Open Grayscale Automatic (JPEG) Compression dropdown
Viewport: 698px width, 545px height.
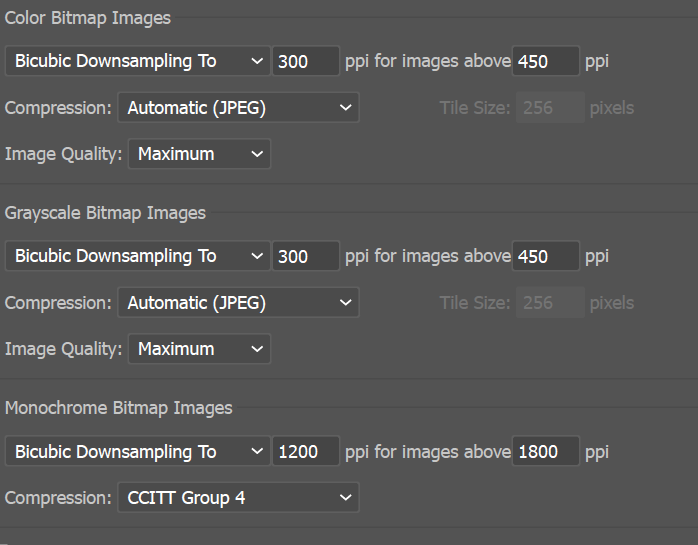coord(237,303)
